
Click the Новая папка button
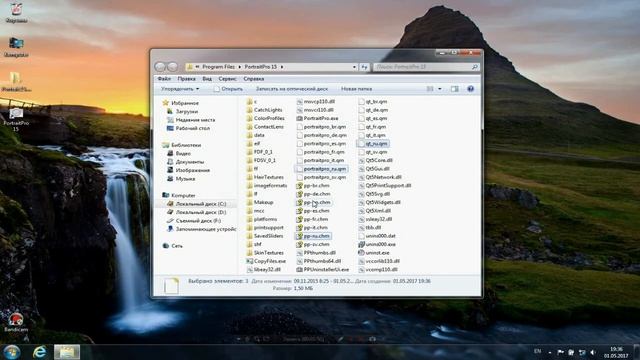pyautogui.click(x=356, y=89)
